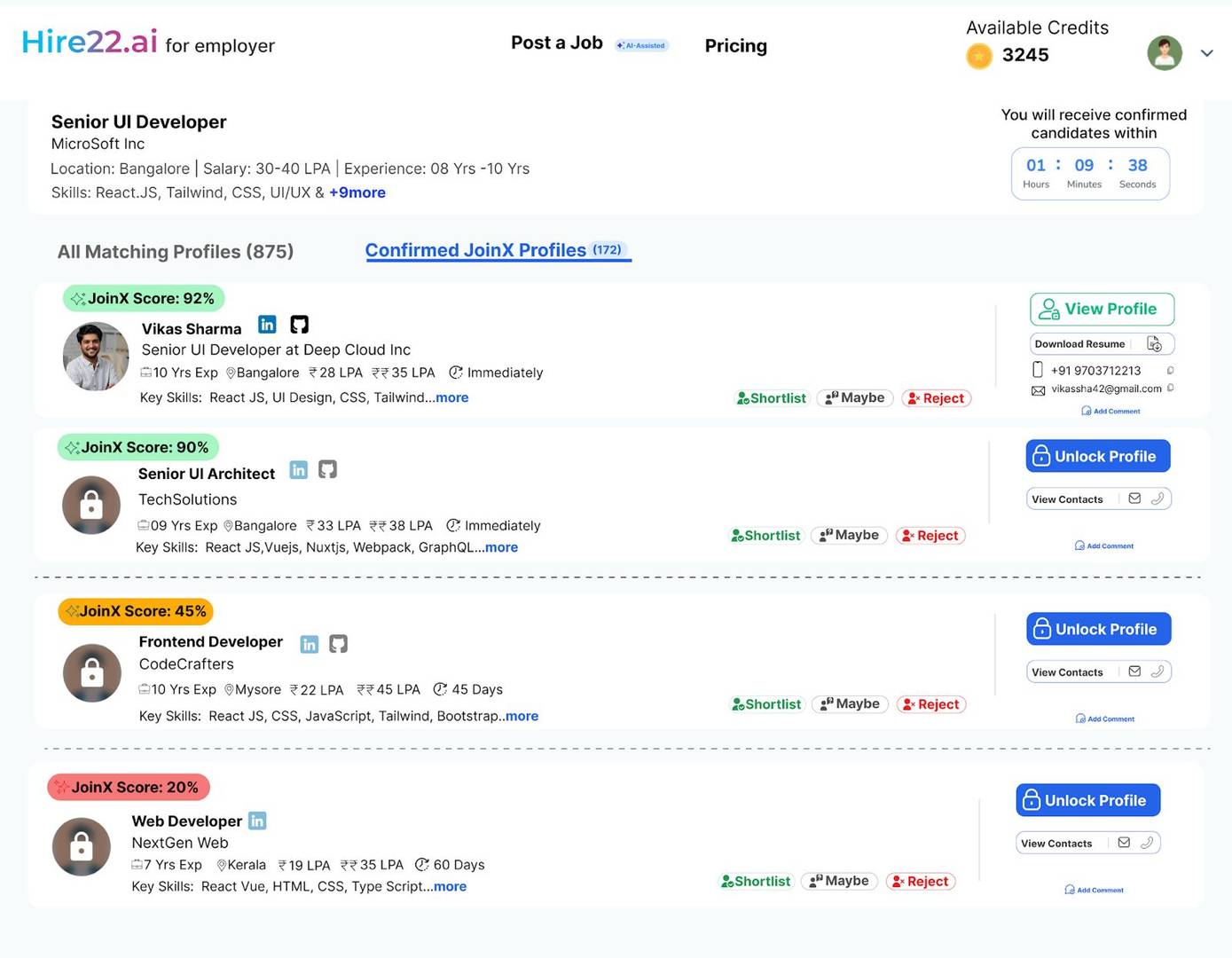This screenshot has height=958, width=1232.
Task: Click the JoinX Score 92% badge
Action: point(143,298)
